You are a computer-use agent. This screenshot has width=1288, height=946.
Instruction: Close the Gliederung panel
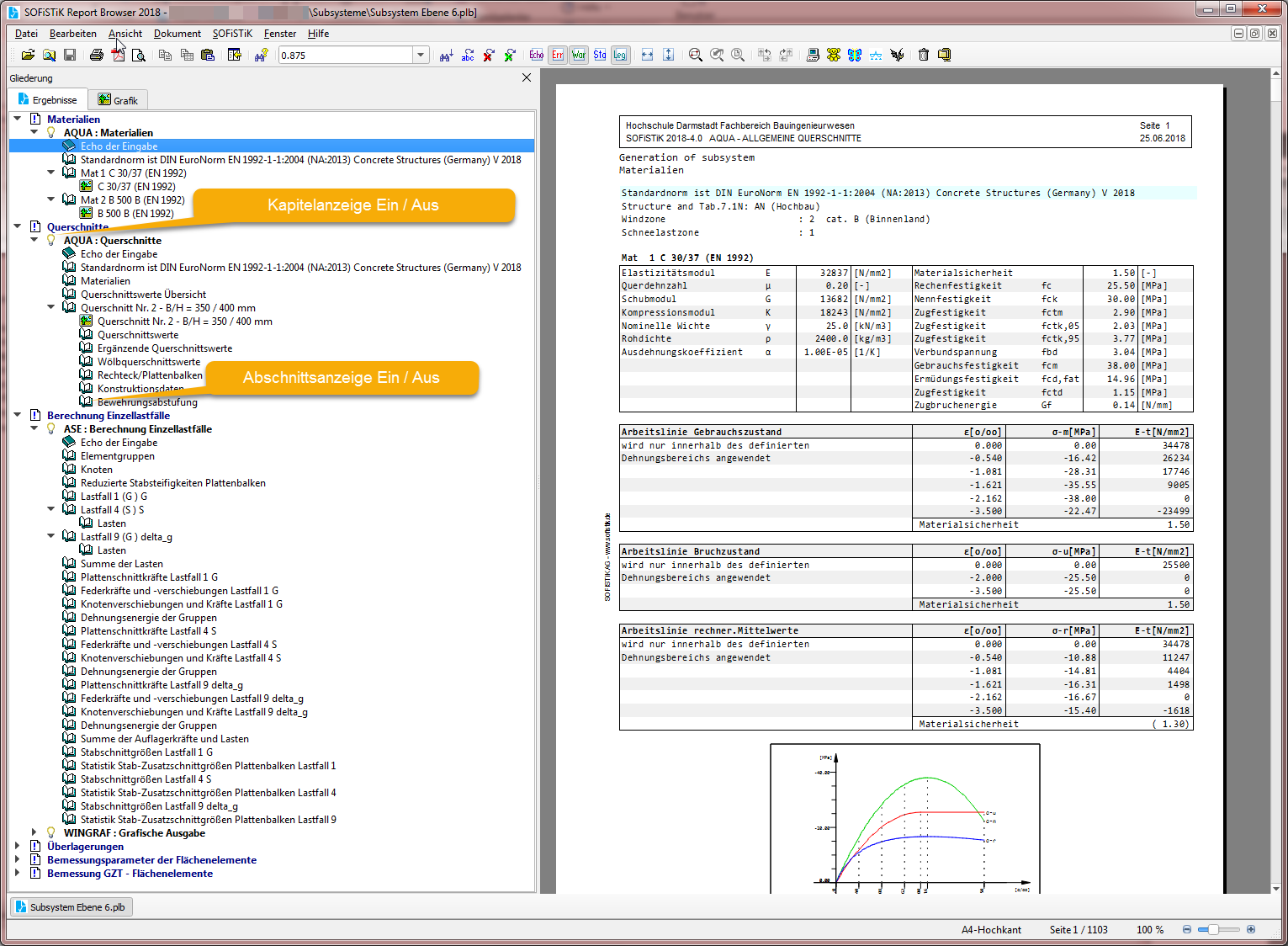click(x=527, y=77)
